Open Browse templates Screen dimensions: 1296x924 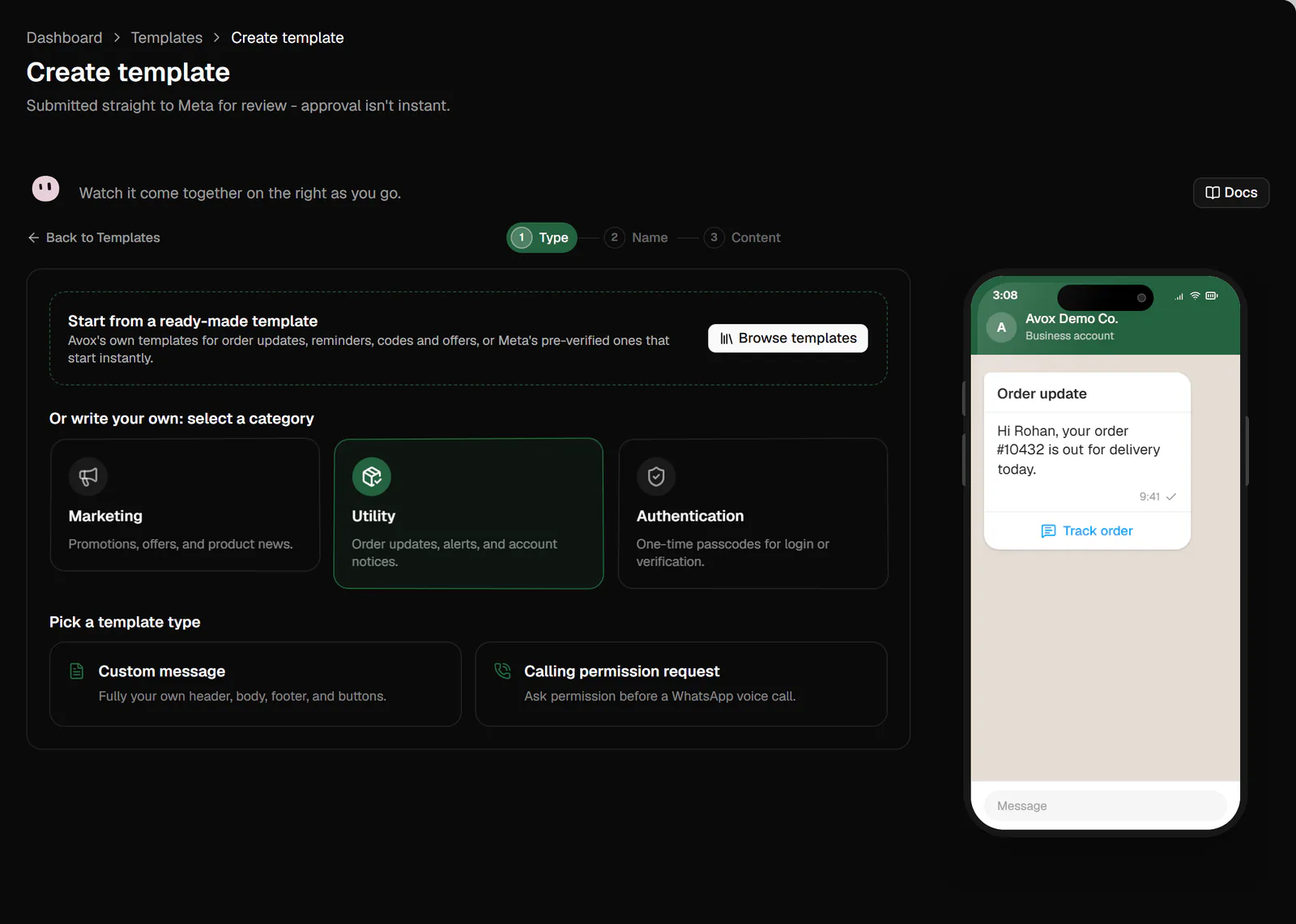[x=788, y=339]
